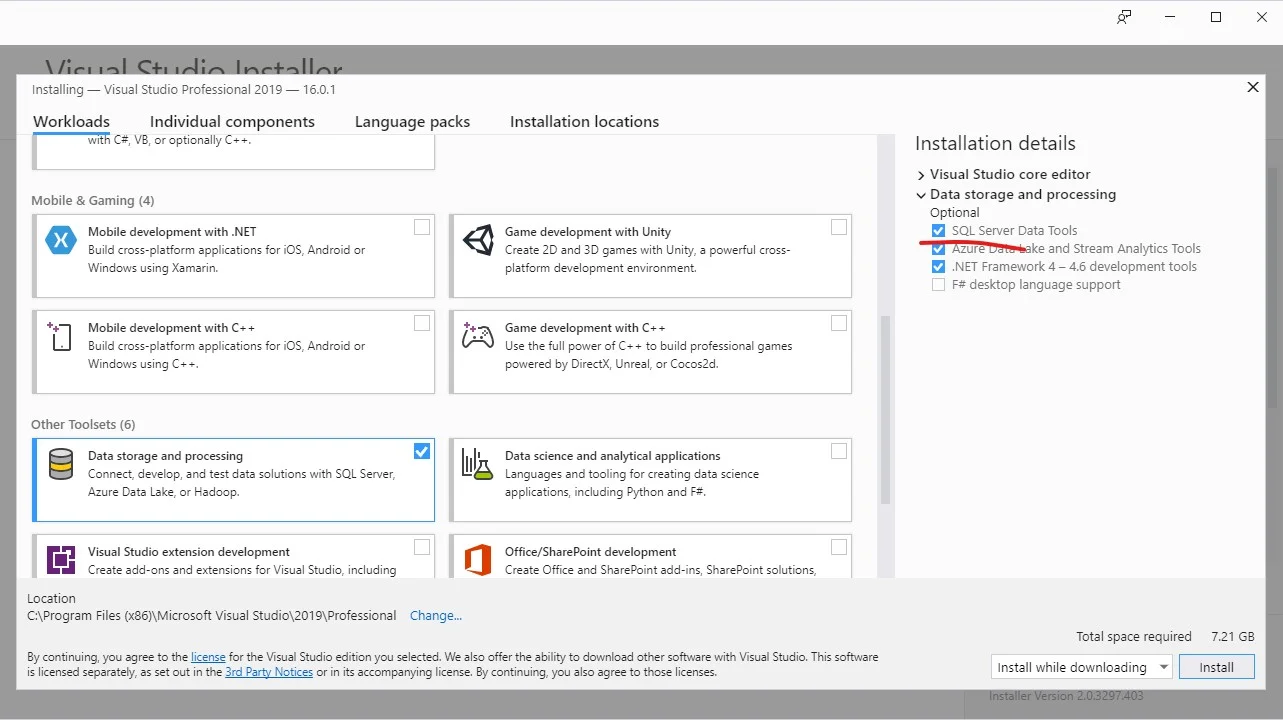Click the Mobile & Gaming (4) heading
1283x720 pixels.
(92, 201)
